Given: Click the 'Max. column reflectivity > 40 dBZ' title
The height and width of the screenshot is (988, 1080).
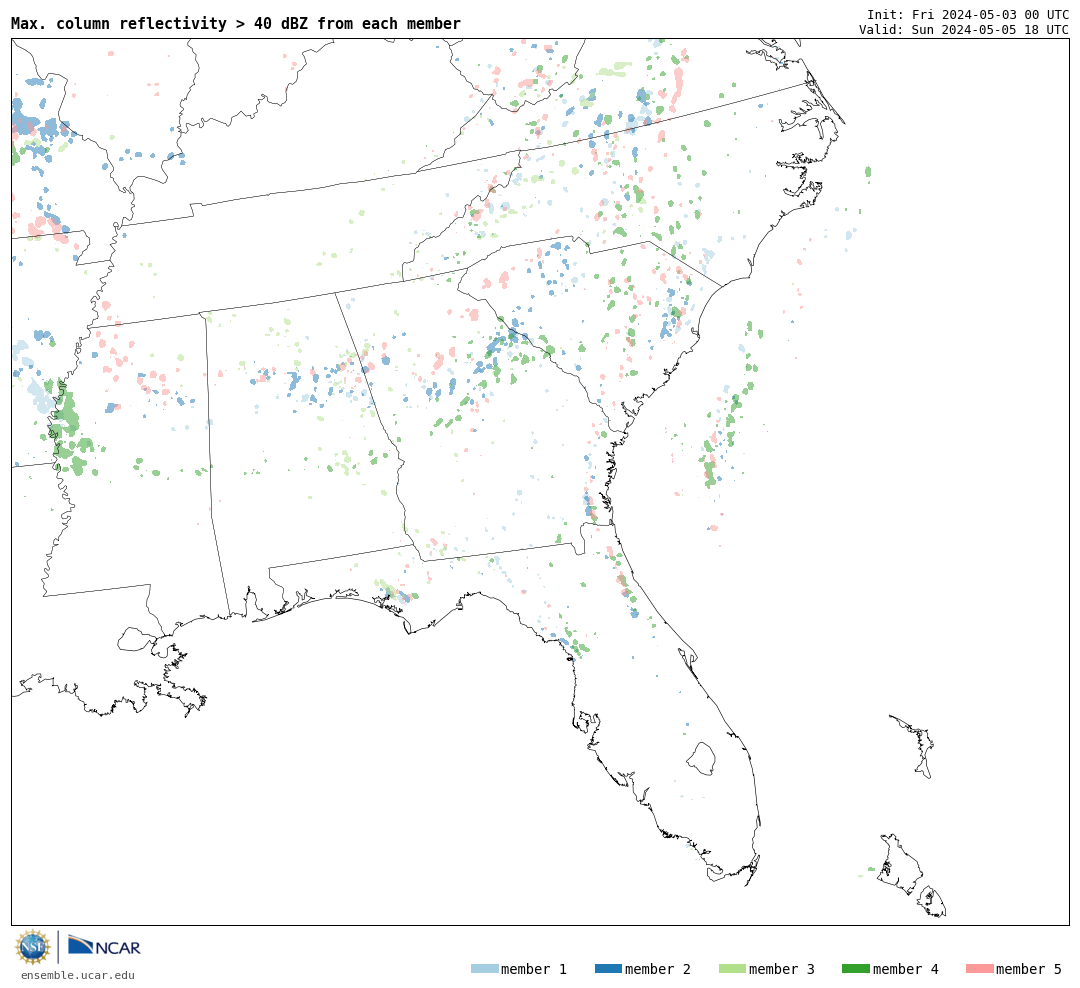Looking at the screenshot, I should coord(236,23).
